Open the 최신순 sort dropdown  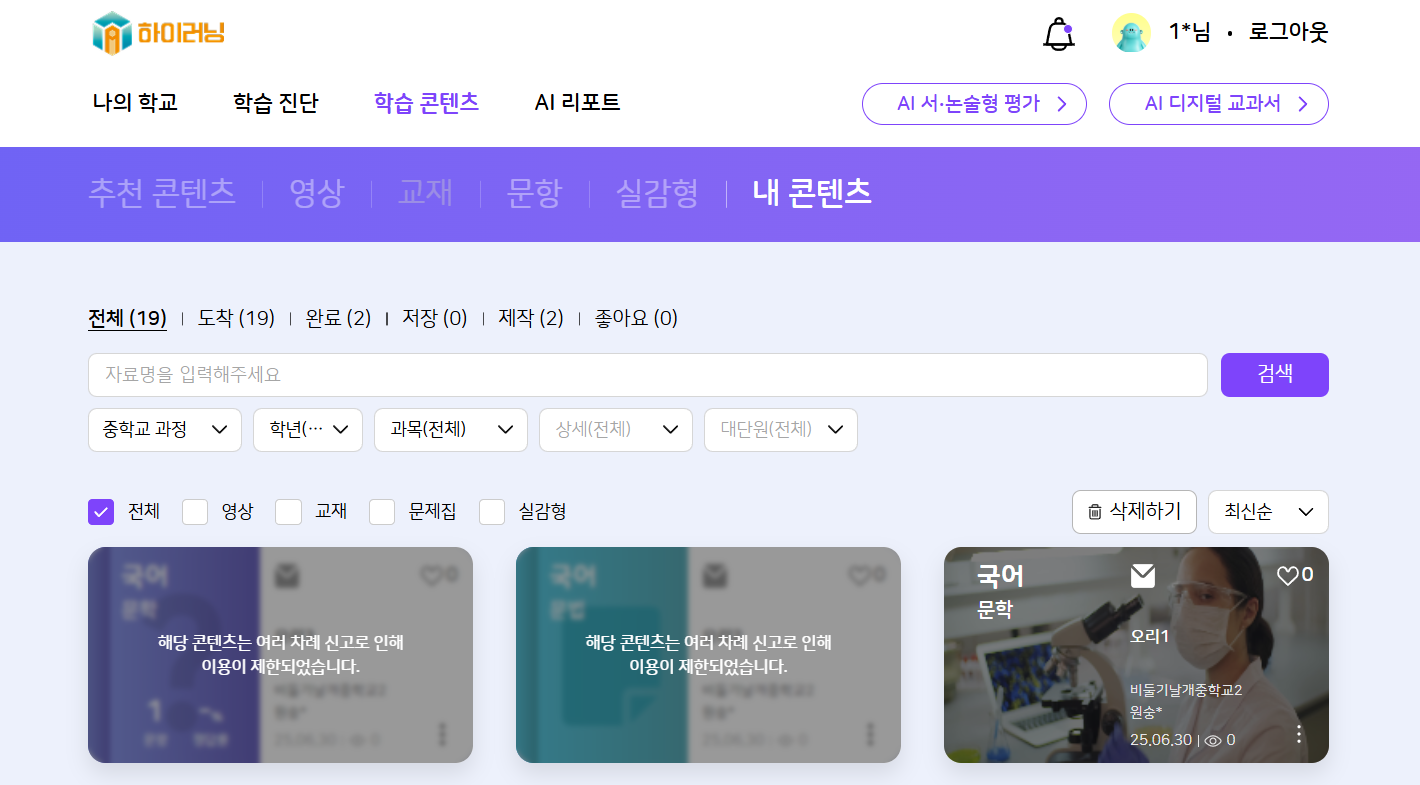(1267, 512)
